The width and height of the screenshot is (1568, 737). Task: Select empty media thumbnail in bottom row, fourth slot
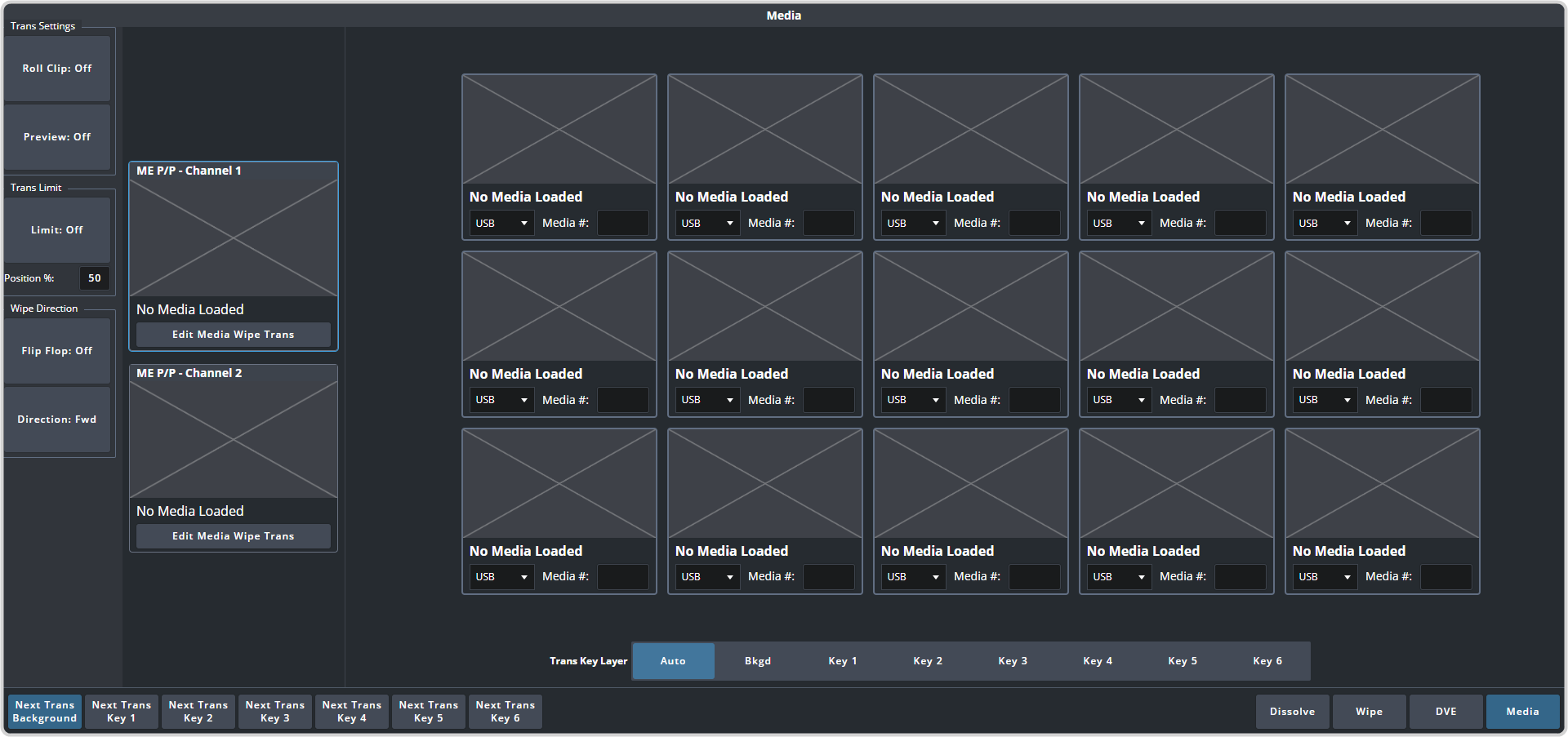pos(1177,484)
